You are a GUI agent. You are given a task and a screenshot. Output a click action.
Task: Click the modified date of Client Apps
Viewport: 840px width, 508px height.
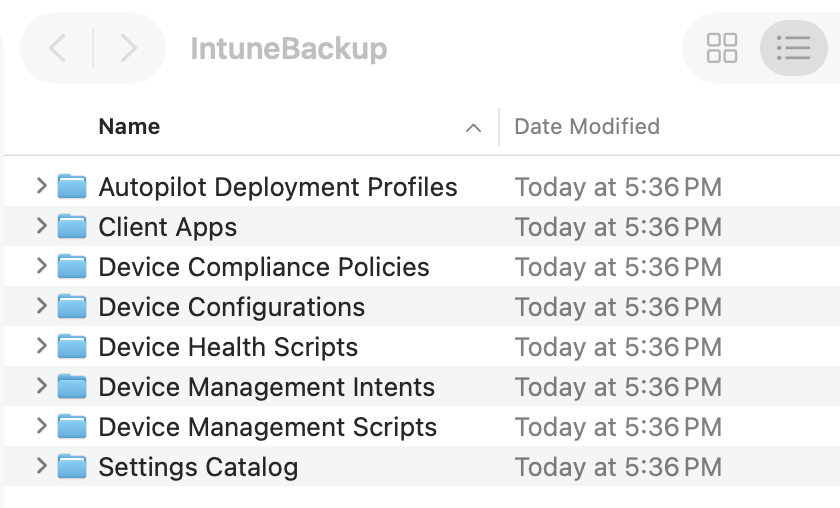click(618, 227)
